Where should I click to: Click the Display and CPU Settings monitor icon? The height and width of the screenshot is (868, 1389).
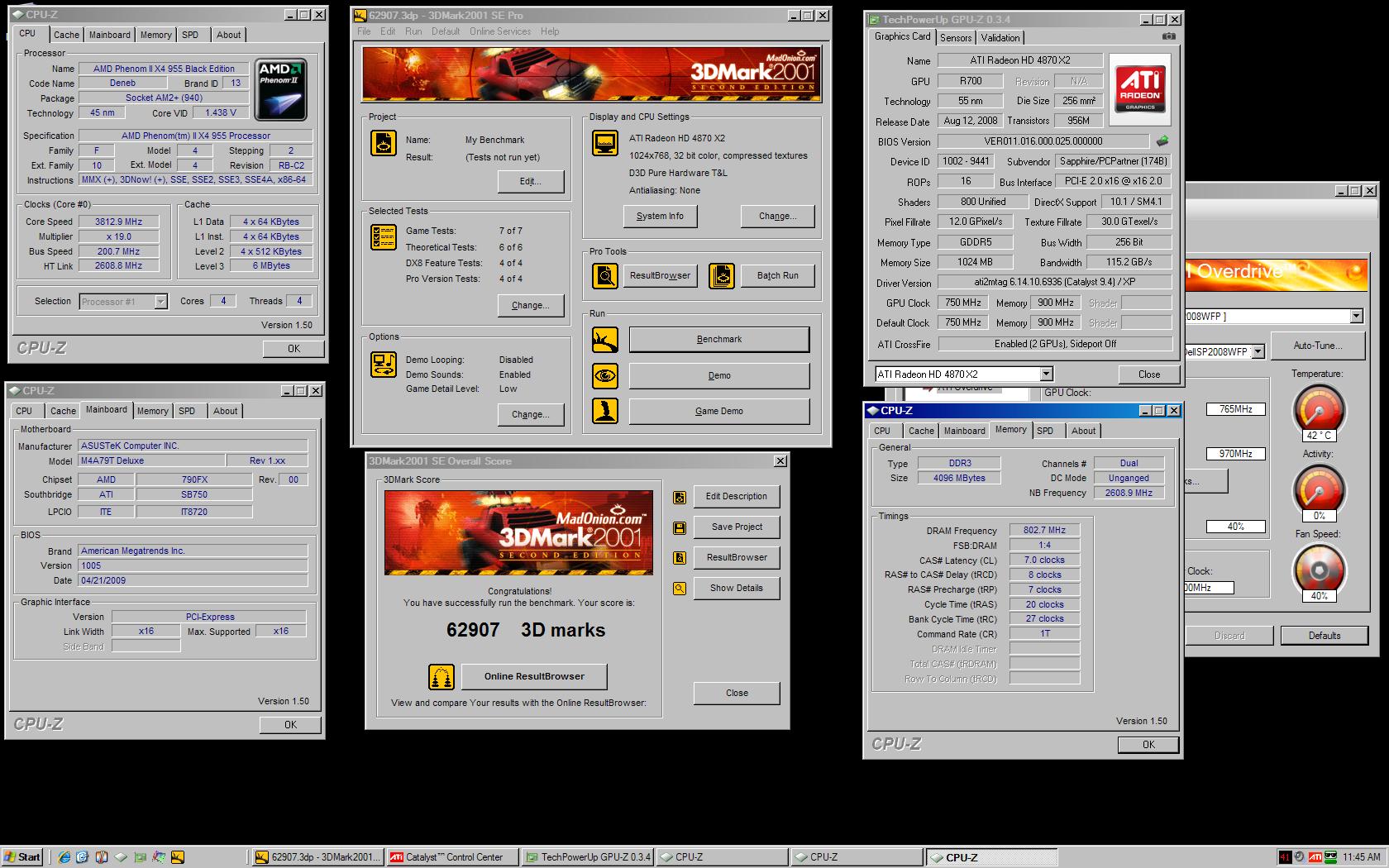tap(605, 142)
